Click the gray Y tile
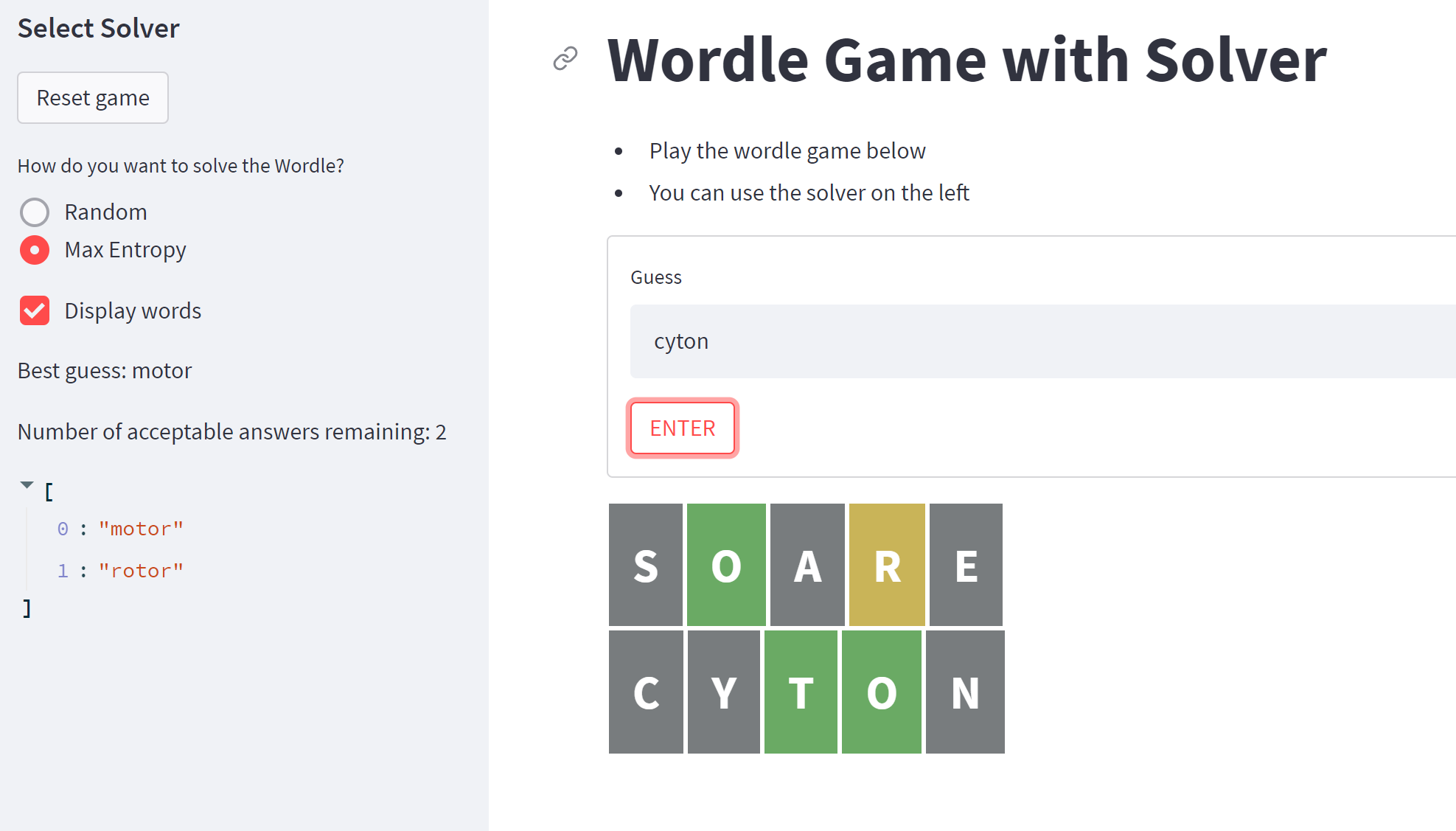Image resolution: width=1456 pixels, height=831 pixels. (723, 692)
